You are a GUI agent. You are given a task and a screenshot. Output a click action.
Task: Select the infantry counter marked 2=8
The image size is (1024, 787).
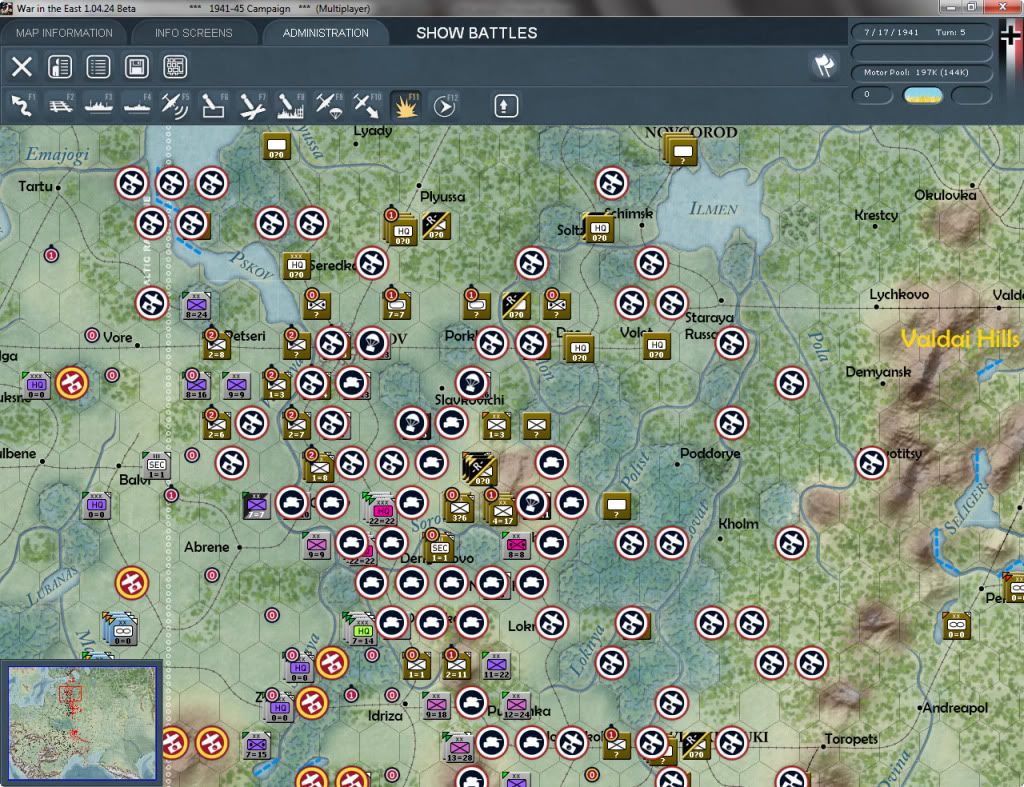(x=216, y=344)
